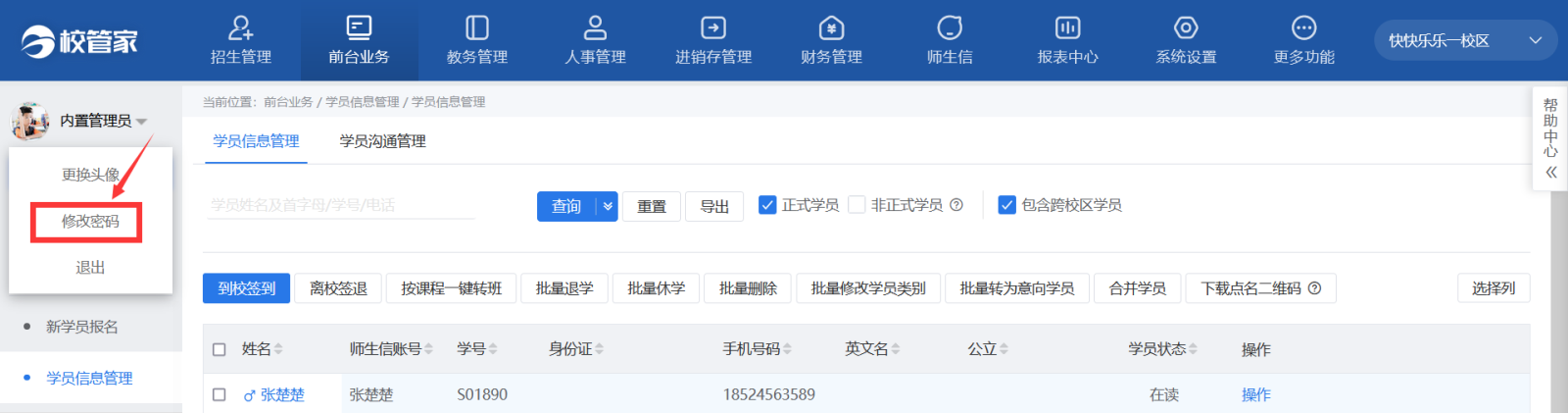
Task: Uncheck the 正式学员 checkbox
Action: 767,205
